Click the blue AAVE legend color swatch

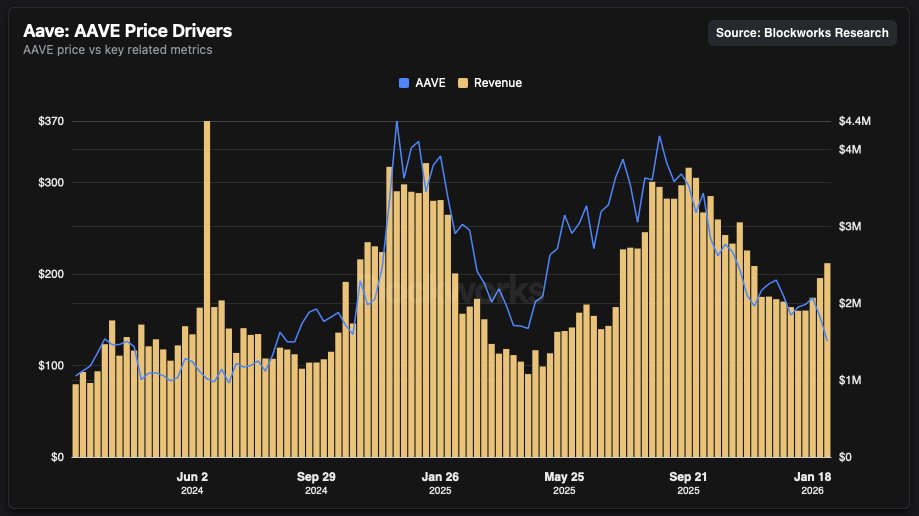click(x=404, y=83)
